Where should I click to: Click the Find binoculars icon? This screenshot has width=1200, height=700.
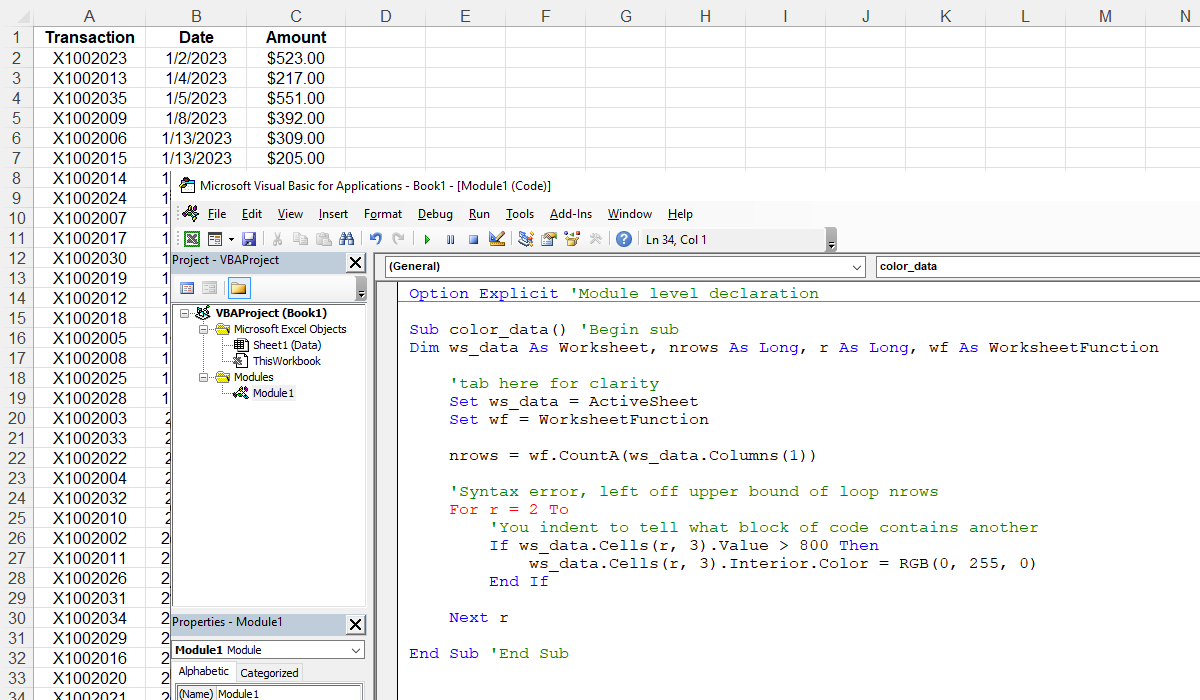(346, 239)
